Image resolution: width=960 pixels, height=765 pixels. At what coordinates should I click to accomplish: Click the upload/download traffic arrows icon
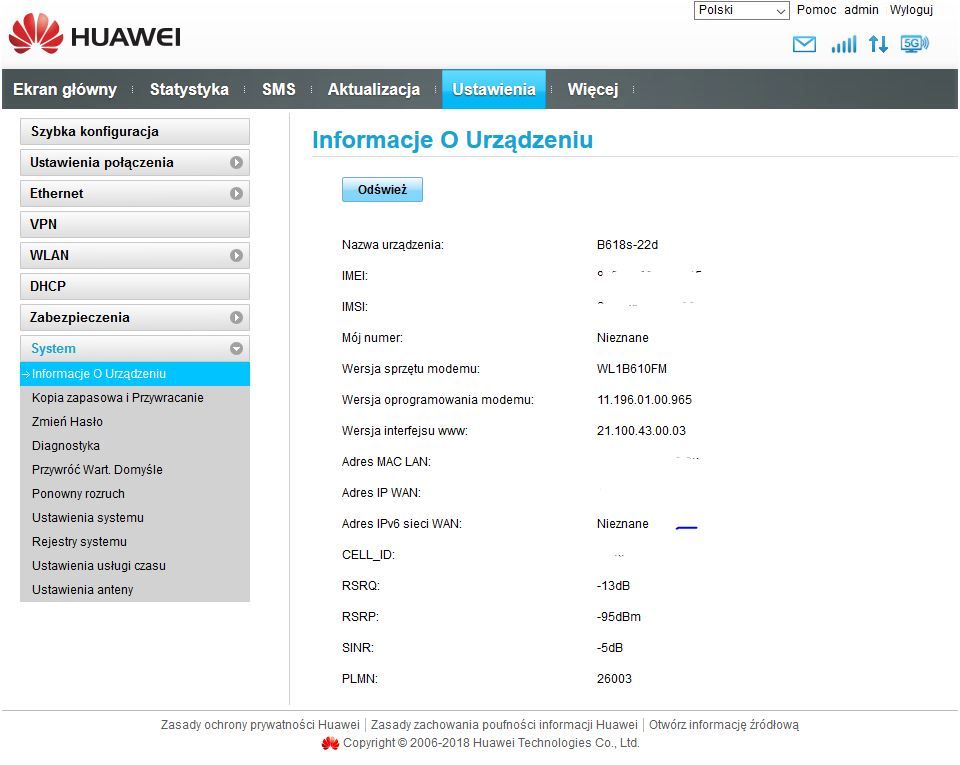point(878,44)
